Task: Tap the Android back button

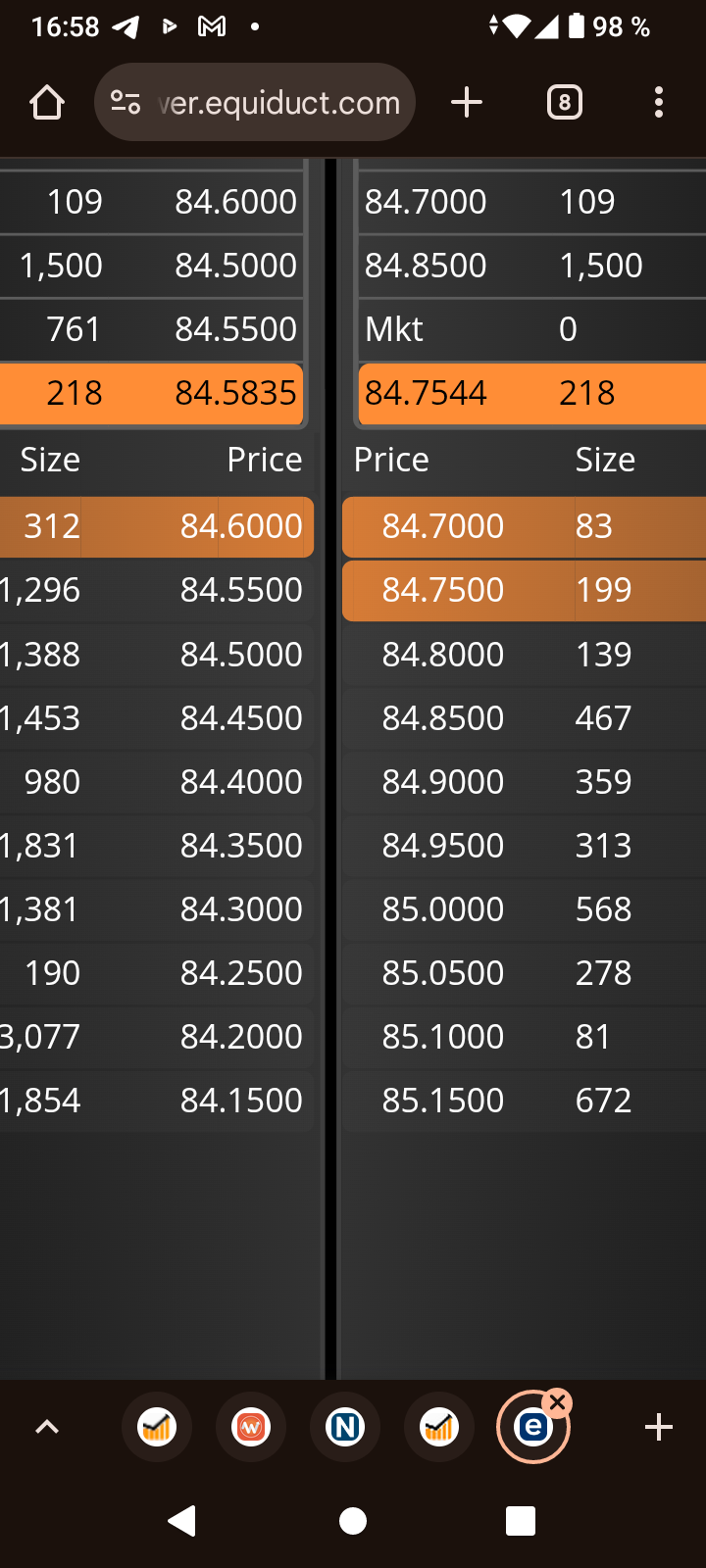Action: coord(181,1521)
